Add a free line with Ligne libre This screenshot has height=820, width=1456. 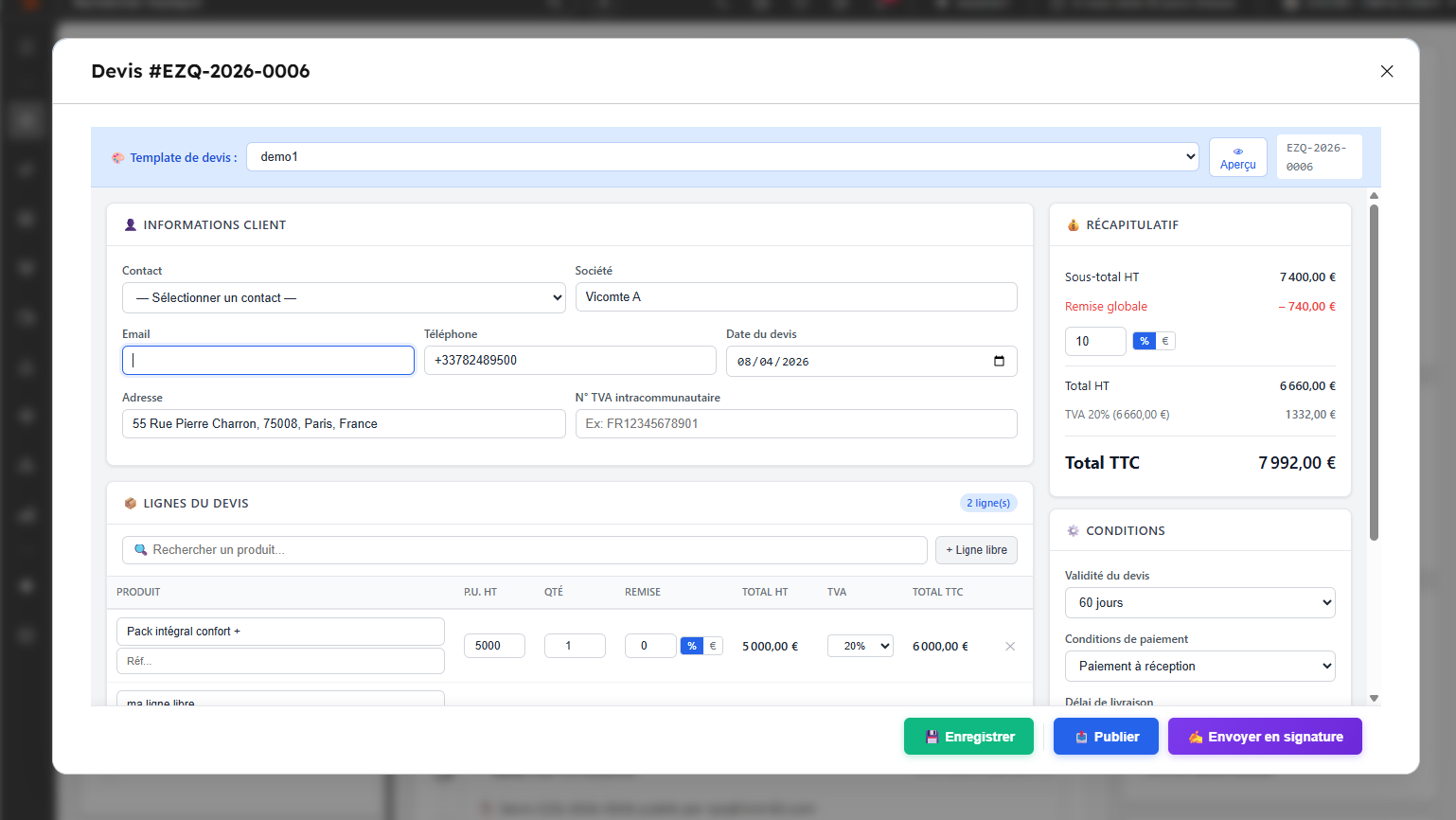(x=976, y=550)
